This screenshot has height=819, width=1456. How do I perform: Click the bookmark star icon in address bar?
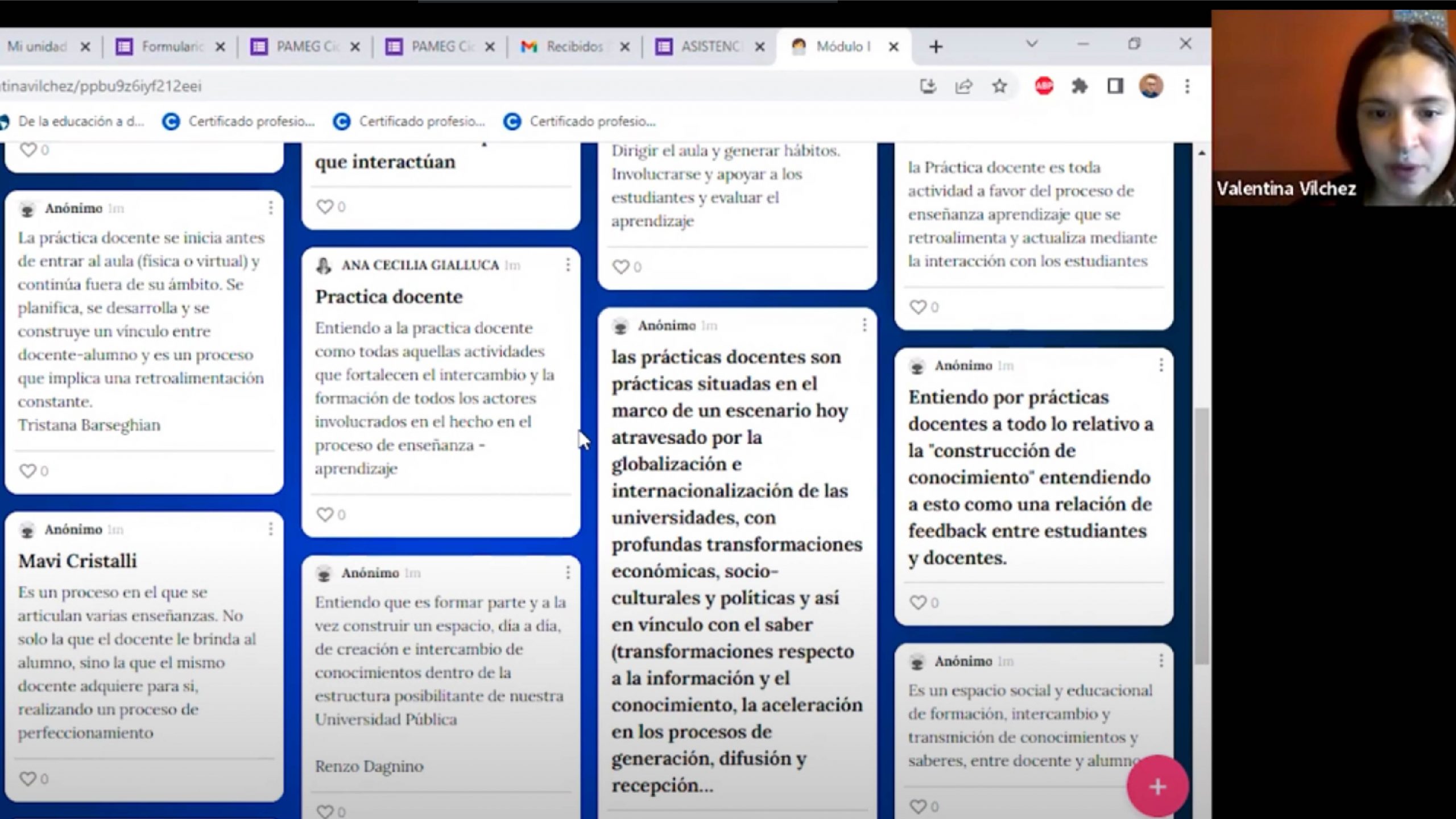pyautogui.click(x=999, y=86)
